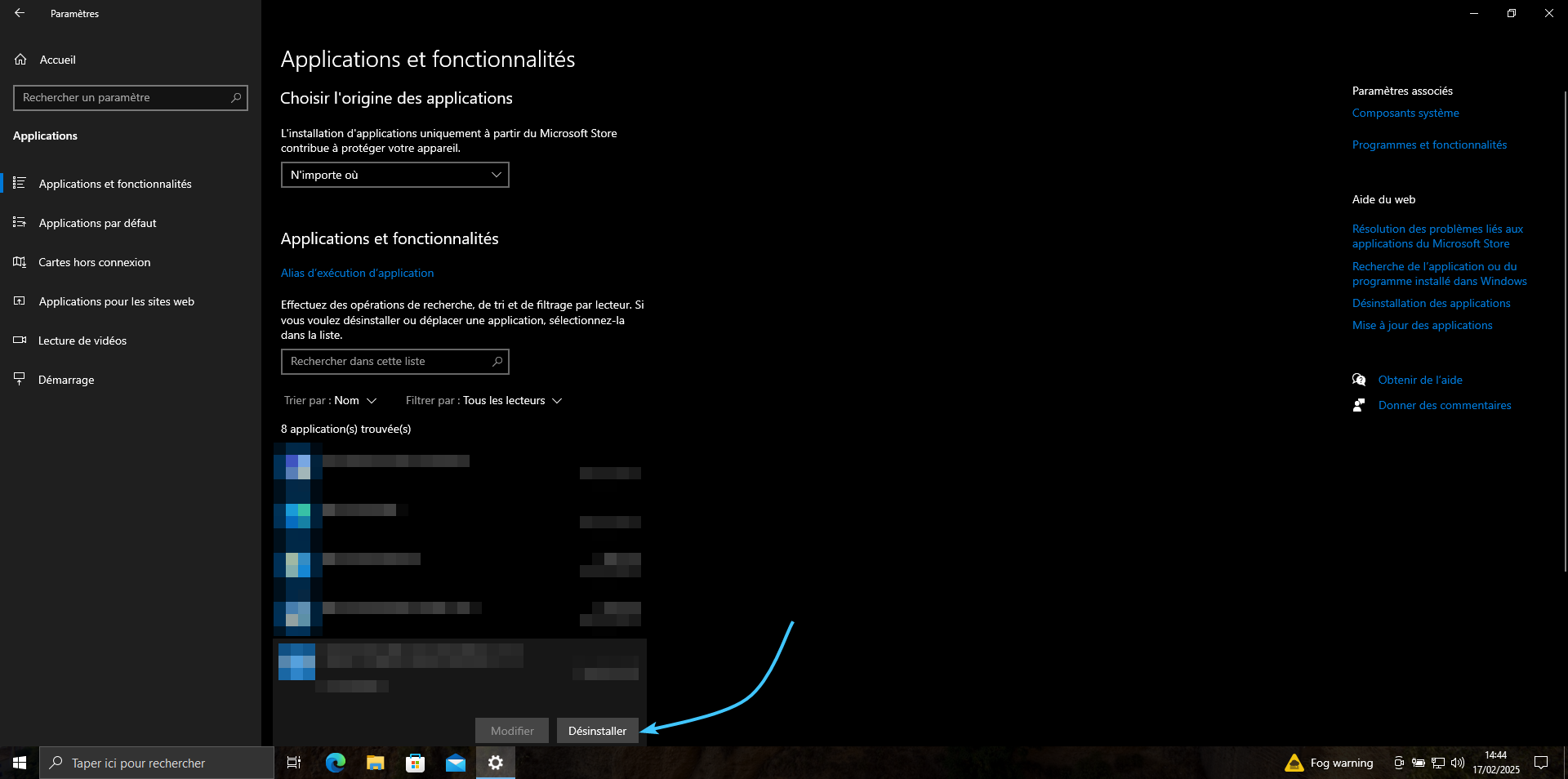Screen dimensions: 1568x779
Task: Open Microsoft Edge from the taskbar
Action: (335, 763)
